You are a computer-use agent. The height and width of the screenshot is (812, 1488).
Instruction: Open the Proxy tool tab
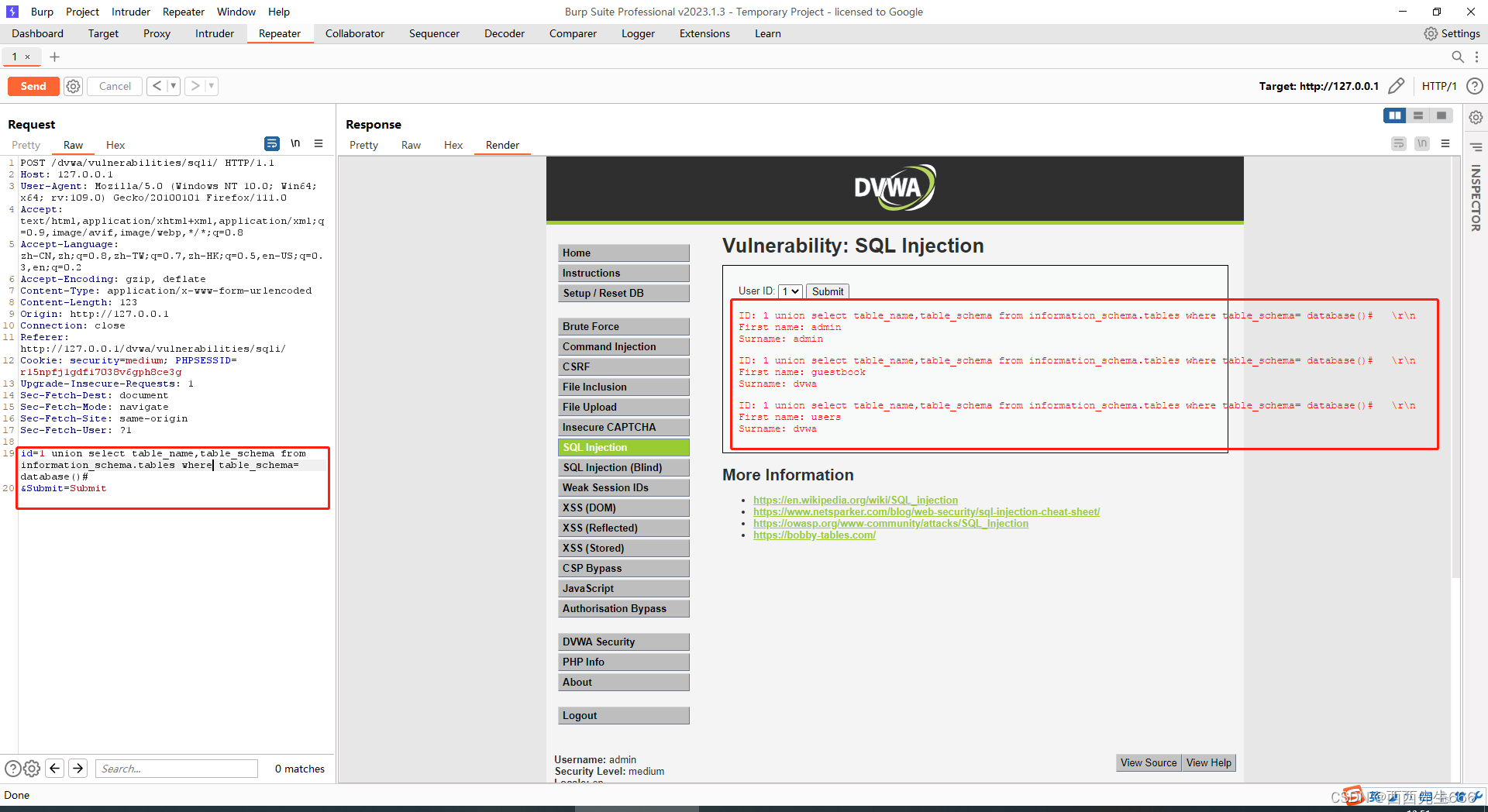point(157,33)
